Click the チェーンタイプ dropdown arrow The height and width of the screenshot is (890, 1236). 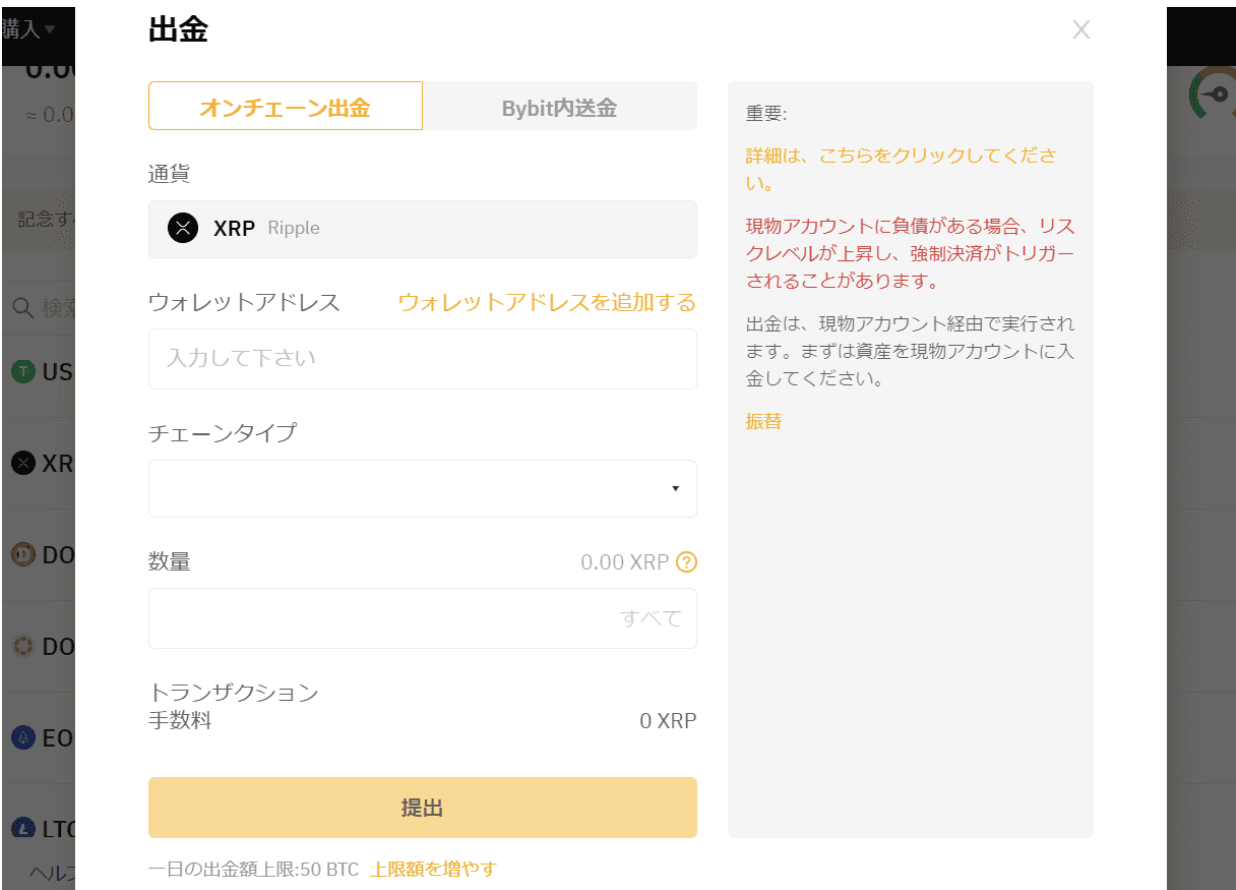pos(675,489)
